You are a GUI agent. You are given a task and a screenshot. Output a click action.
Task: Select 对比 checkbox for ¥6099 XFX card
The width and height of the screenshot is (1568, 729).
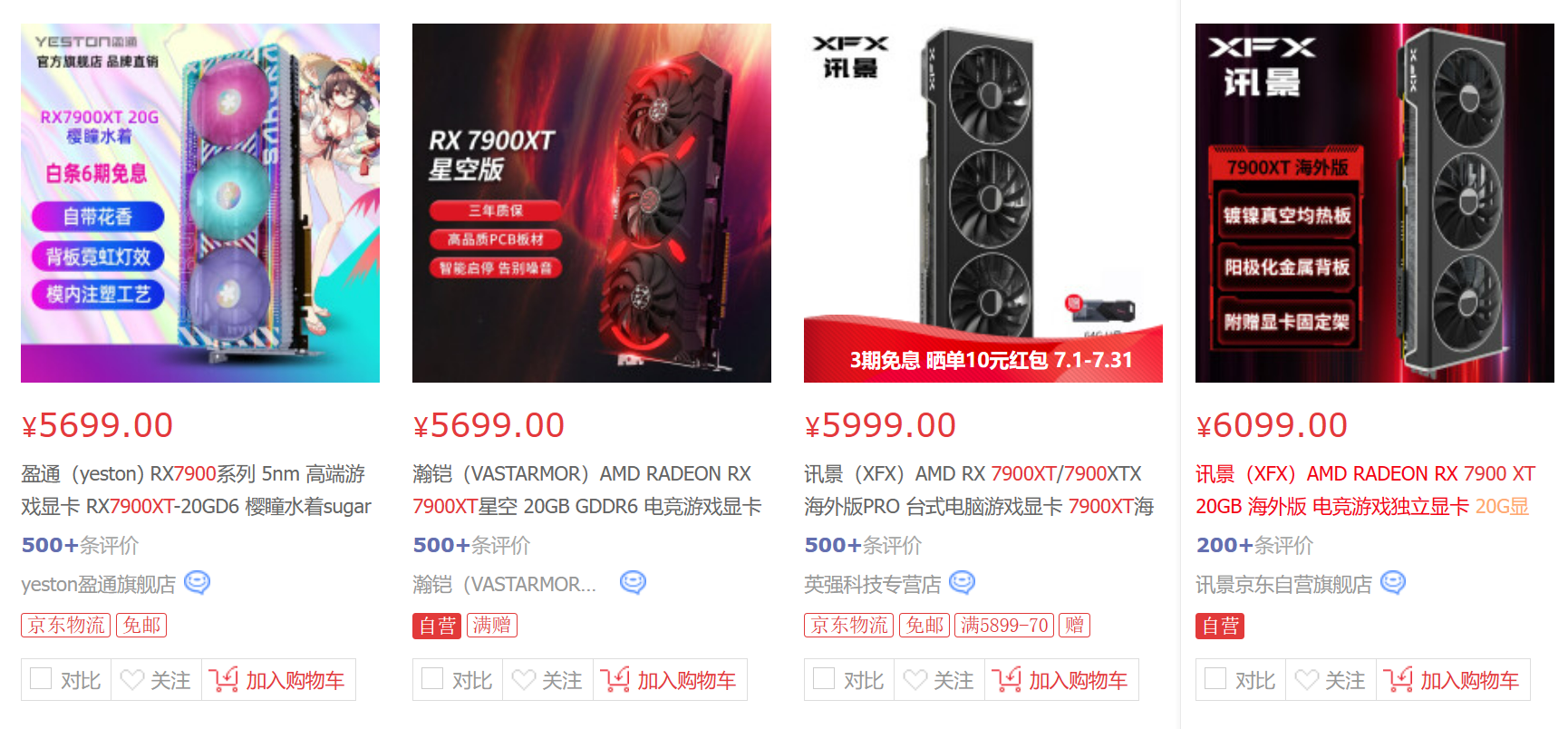1215,679
